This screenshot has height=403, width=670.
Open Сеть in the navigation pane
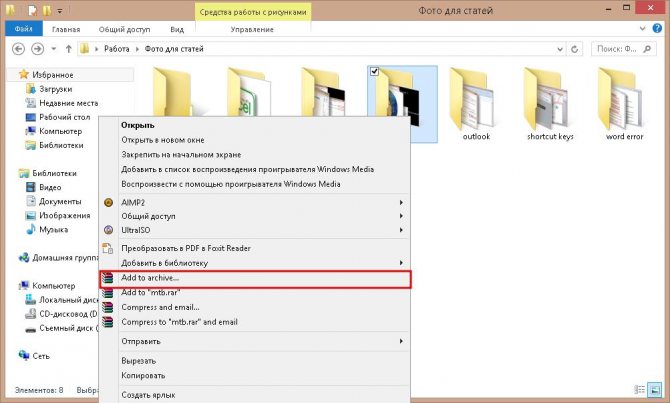41,356
